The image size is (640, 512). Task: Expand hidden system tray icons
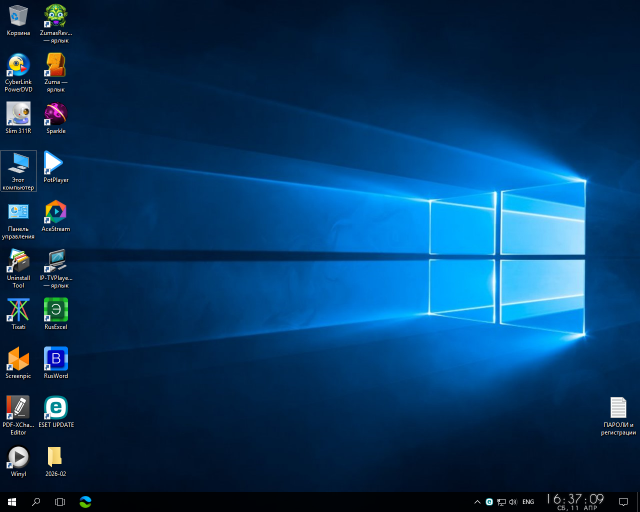(477, 502)
